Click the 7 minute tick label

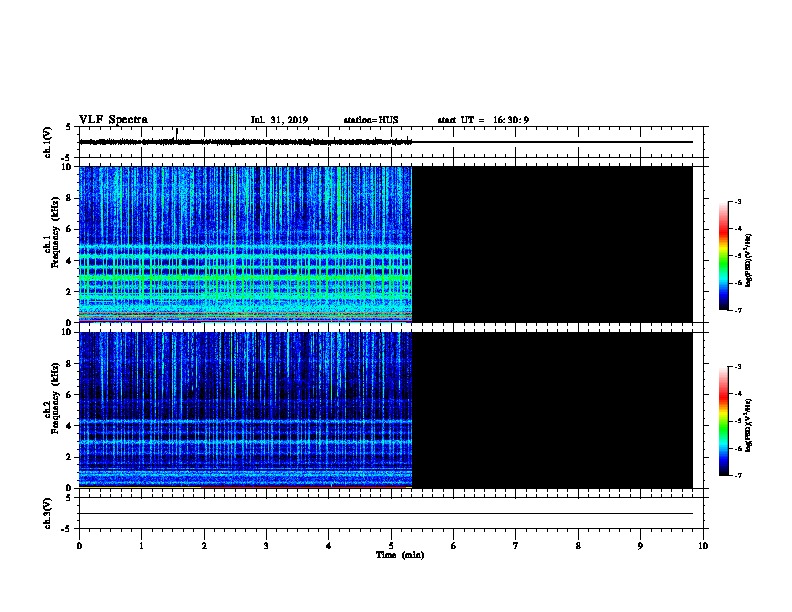516,545
